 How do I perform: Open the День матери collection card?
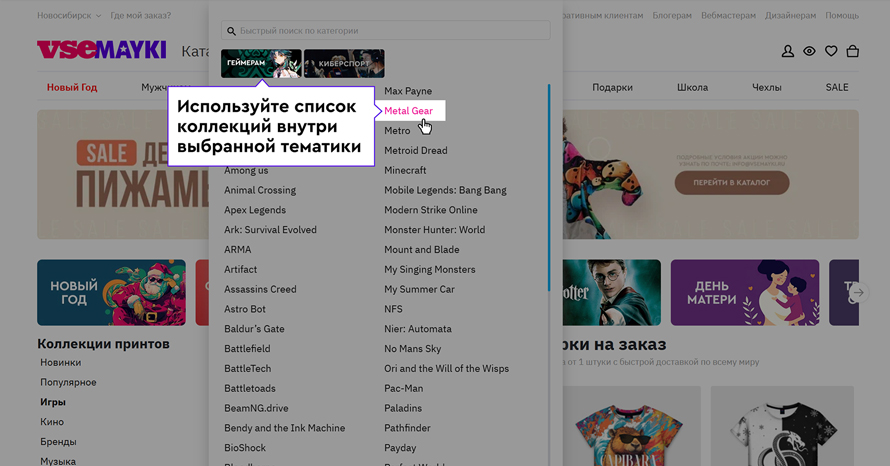(x=745, y=293)
